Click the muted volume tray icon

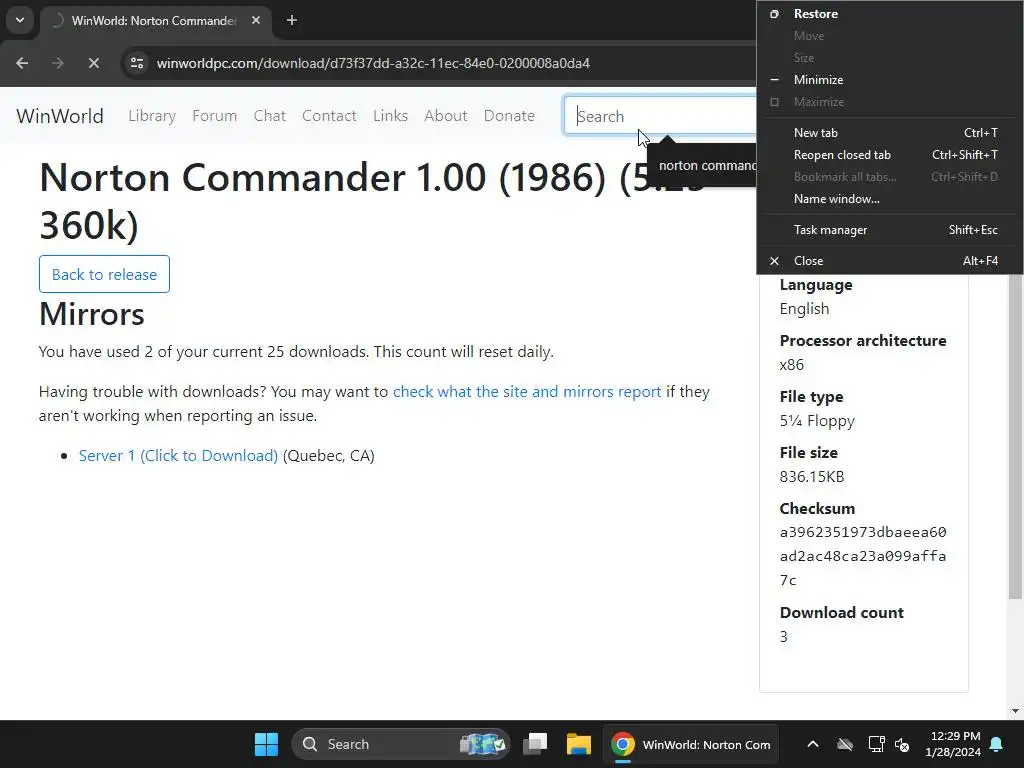coord(903,744)
